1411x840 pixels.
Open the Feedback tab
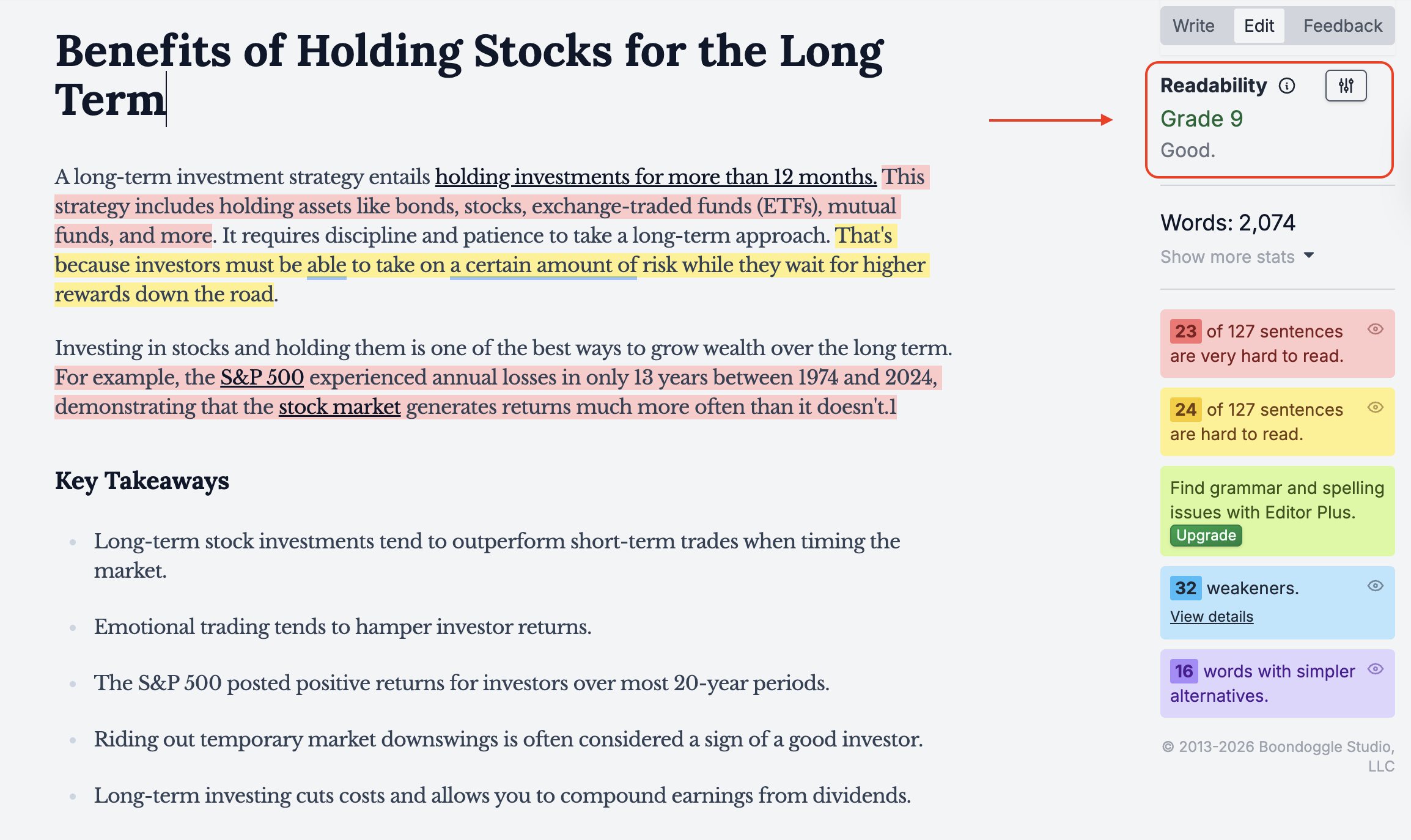[1343, 26]
